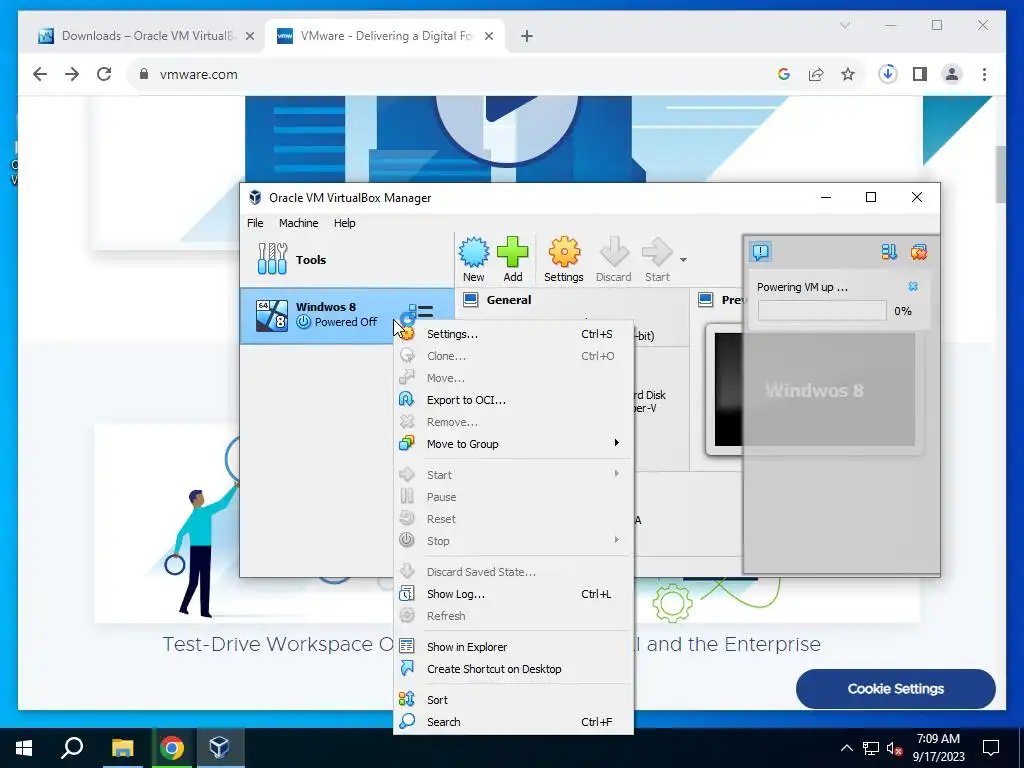This screenshot has height=768, width=1024.
Task: Click the General section header
Action: tap(509, 300)
